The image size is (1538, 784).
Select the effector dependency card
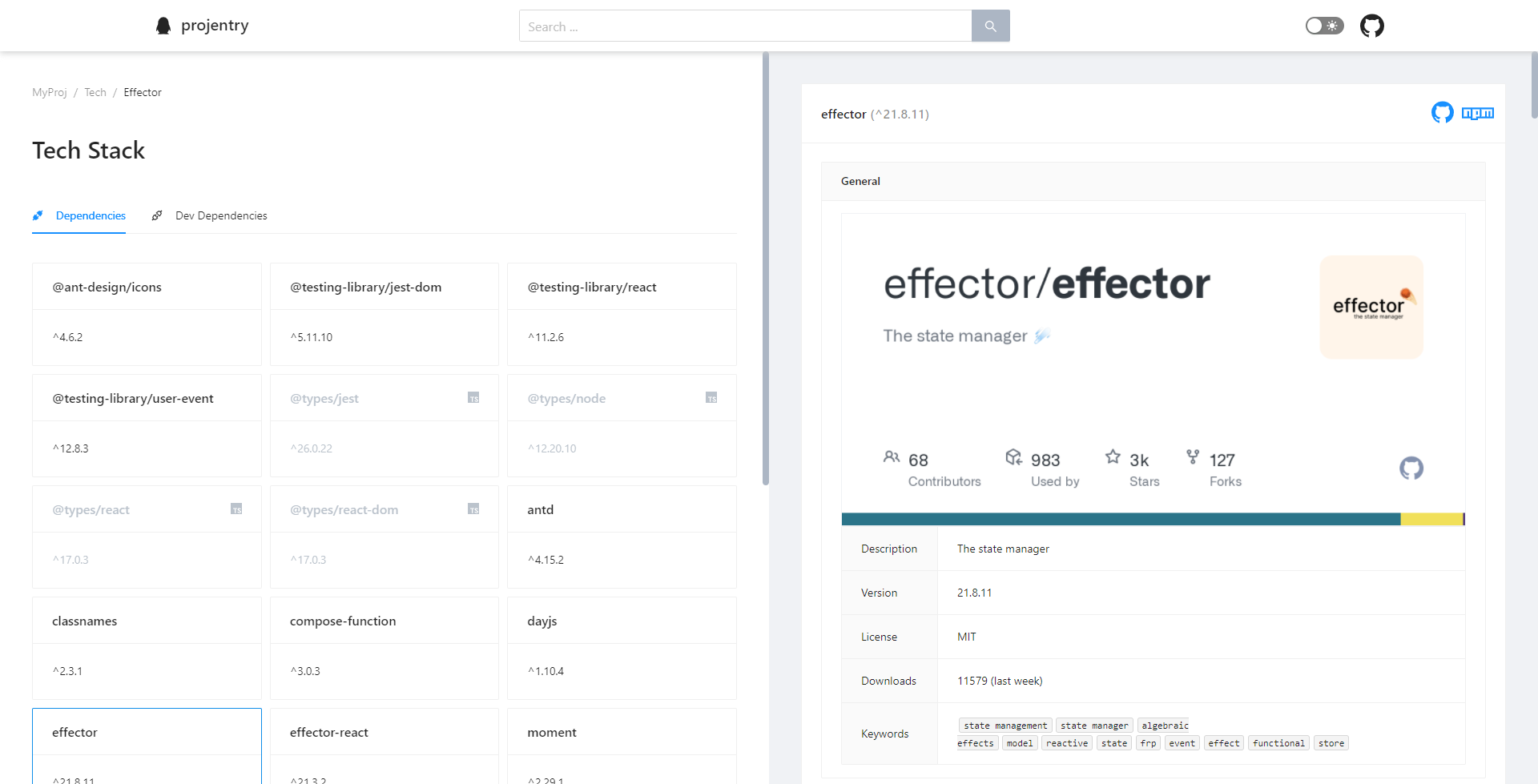coord(147,746)
